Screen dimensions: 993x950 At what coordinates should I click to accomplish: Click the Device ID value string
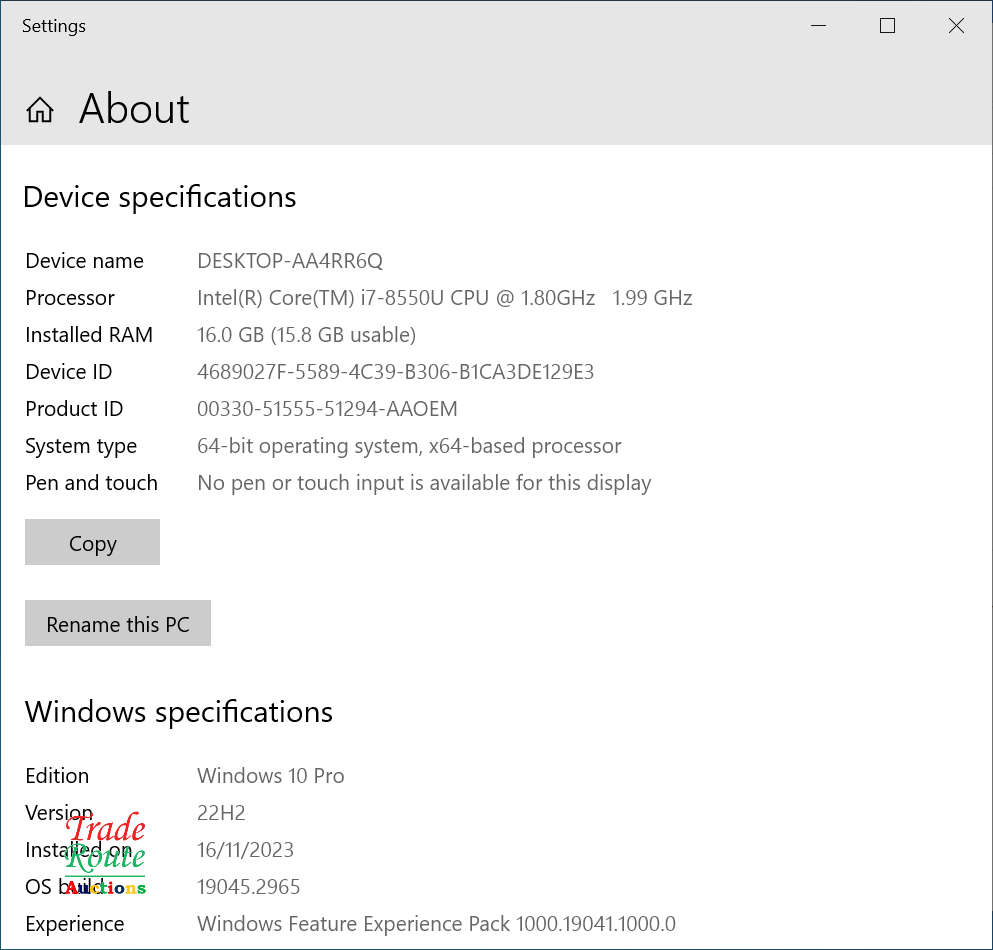[x=395, y=372]
